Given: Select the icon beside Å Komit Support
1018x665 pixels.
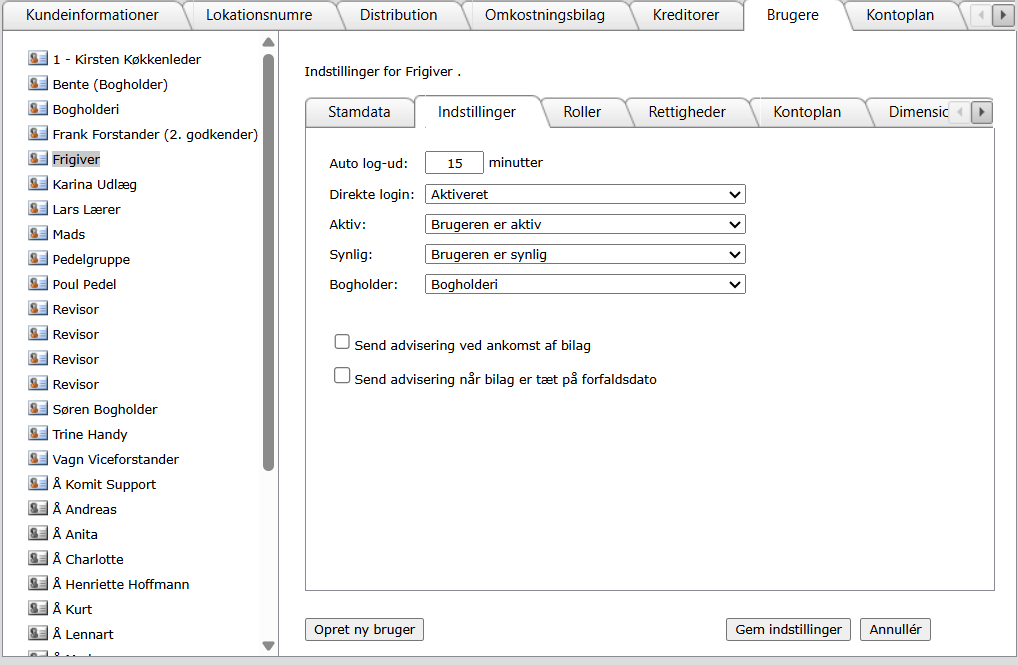Looking at the screenshot, I should [38, 484].
